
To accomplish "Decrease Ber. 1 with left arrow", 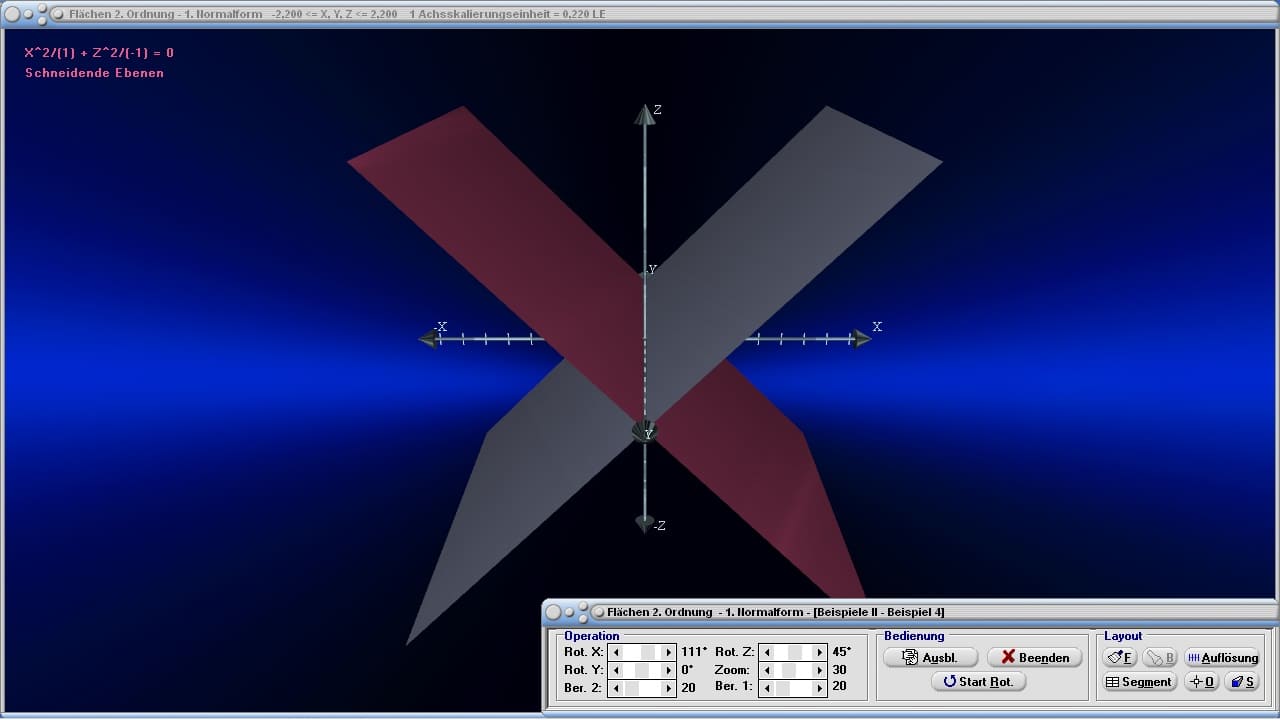I will 766,688.
